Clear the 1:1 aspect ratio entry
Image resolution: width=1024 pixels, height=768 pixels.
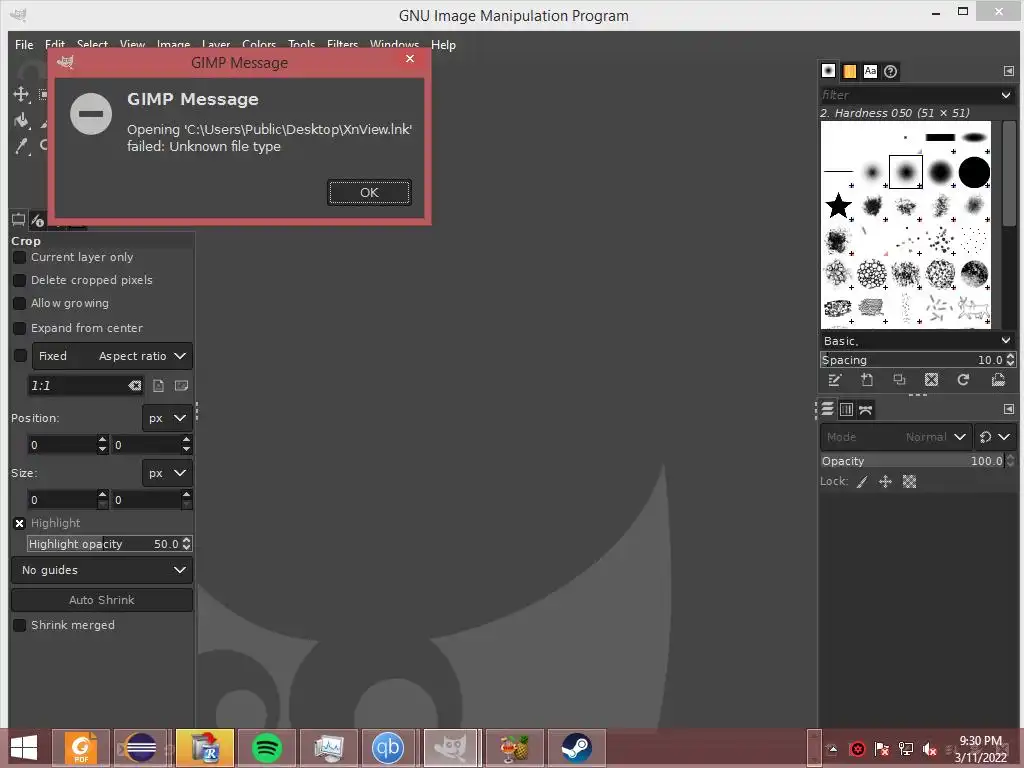[x=135, y=385]
